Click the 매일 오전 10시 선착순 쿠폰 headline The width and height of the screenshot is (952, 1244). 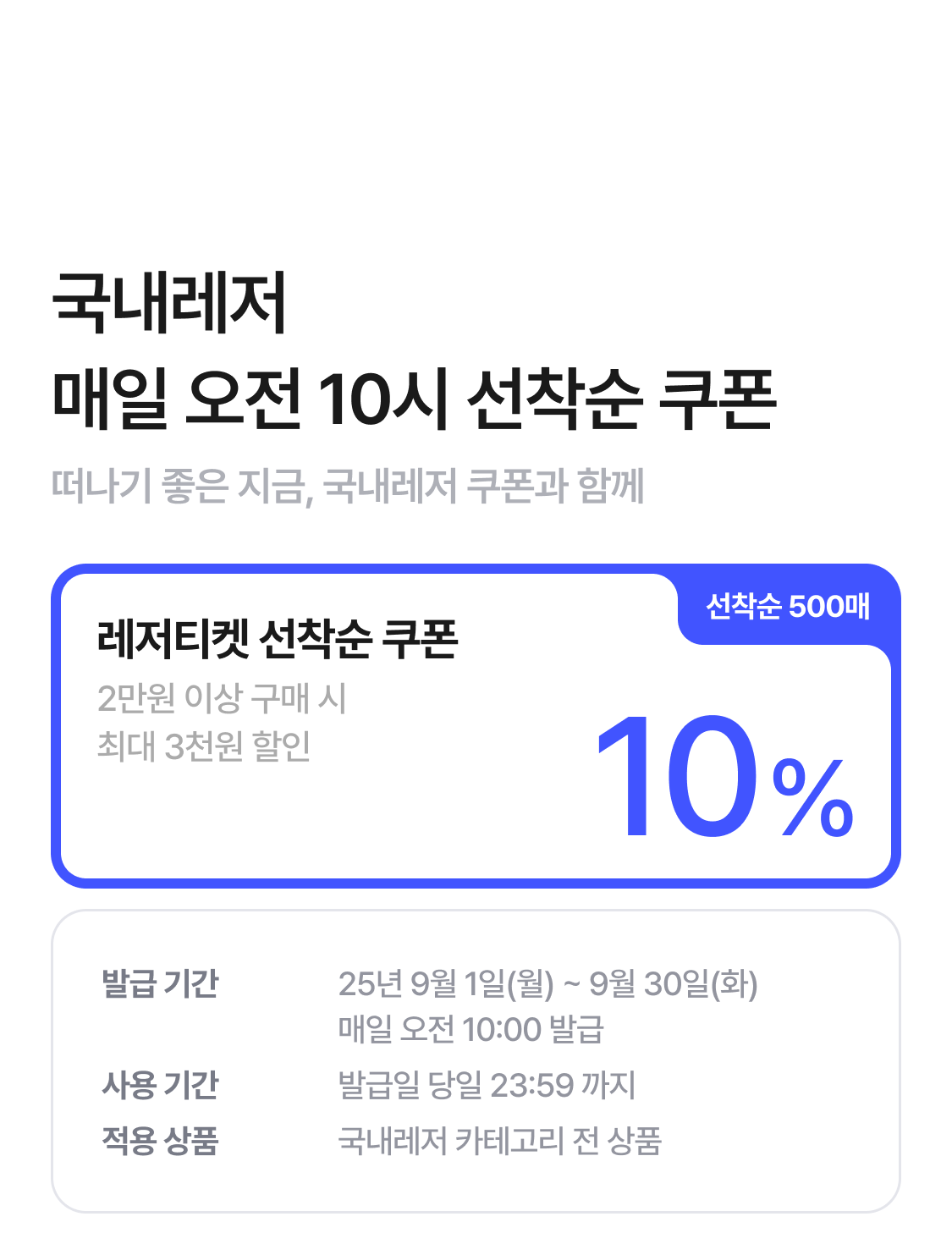[414, 399]
